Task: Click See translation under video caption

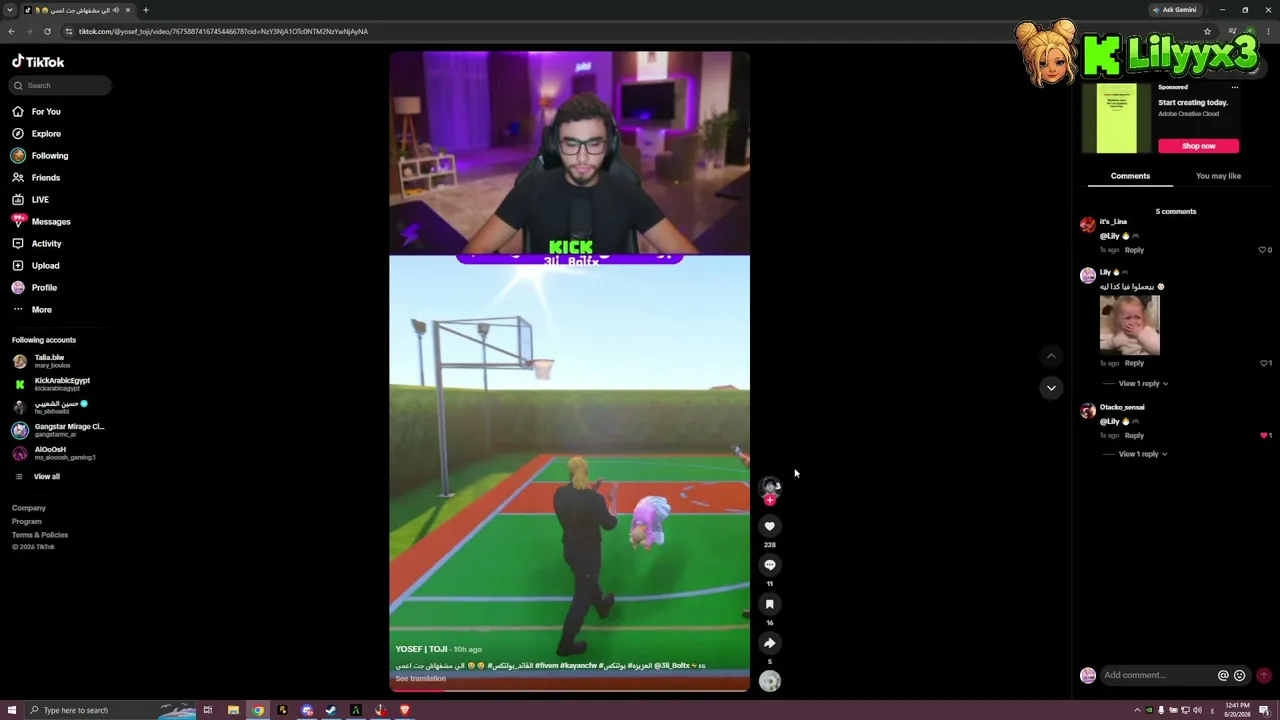Action: click(x=420, y=679)
